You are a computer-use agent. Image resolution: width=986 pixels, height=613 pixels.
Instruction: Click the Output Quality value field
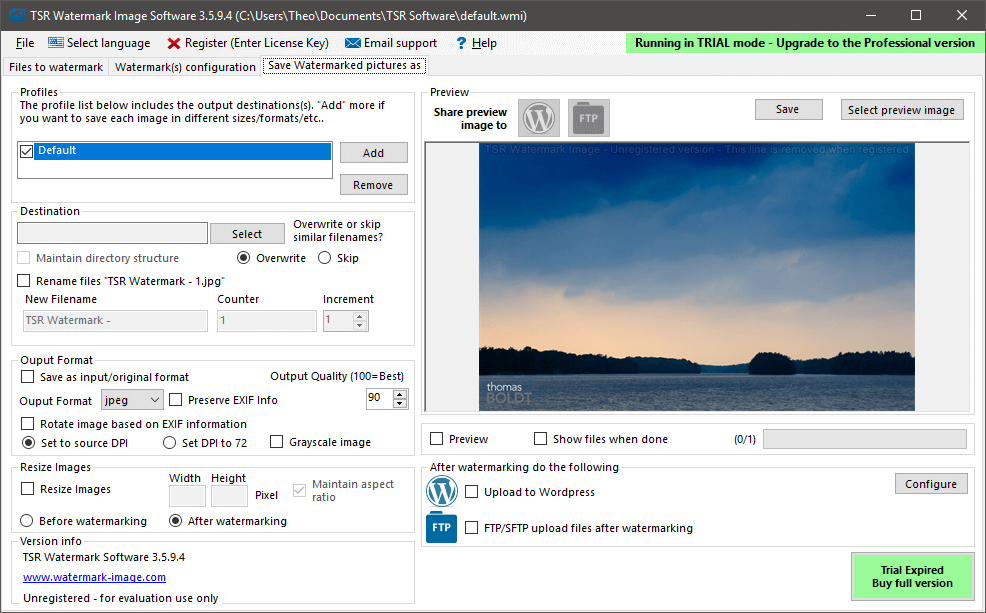(x=380, y=399)
